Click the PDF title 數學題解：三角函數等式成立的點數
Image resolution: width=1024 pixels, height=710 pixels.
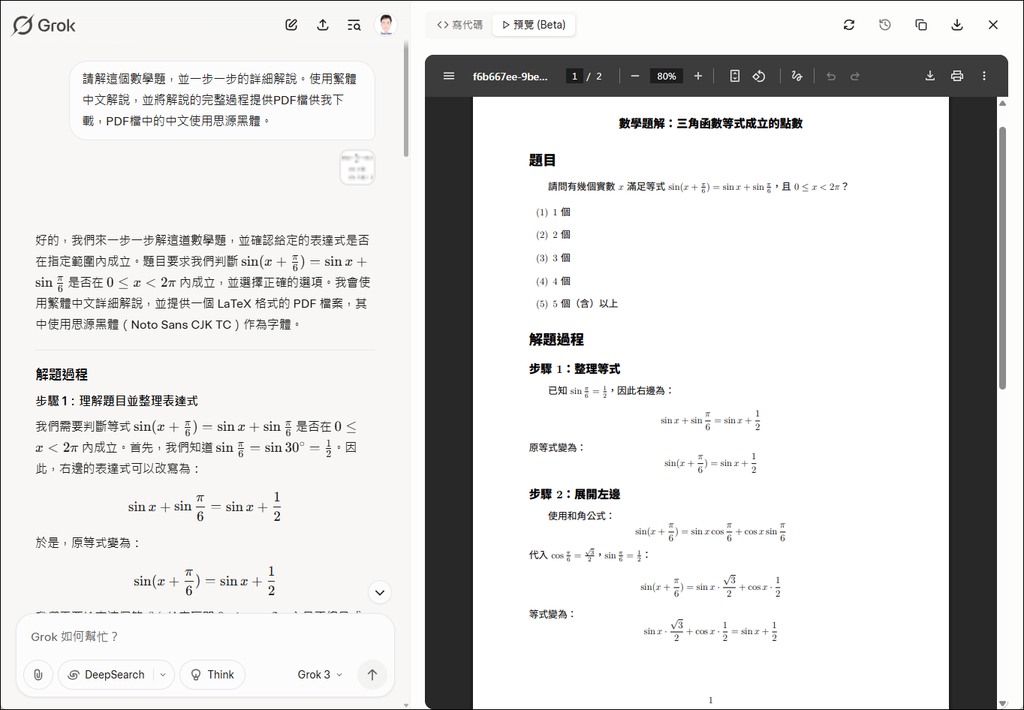pos(711,123)
